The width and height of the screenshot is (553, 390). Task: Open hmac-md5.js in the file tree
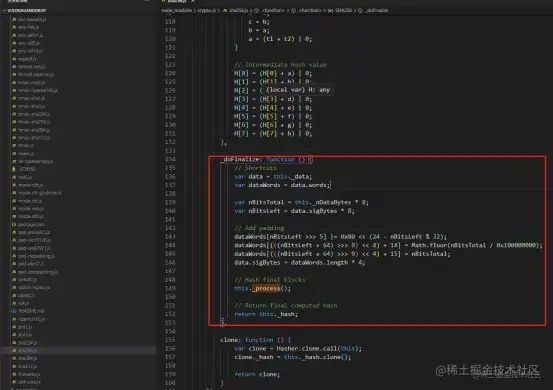click(x=31, y=82)
